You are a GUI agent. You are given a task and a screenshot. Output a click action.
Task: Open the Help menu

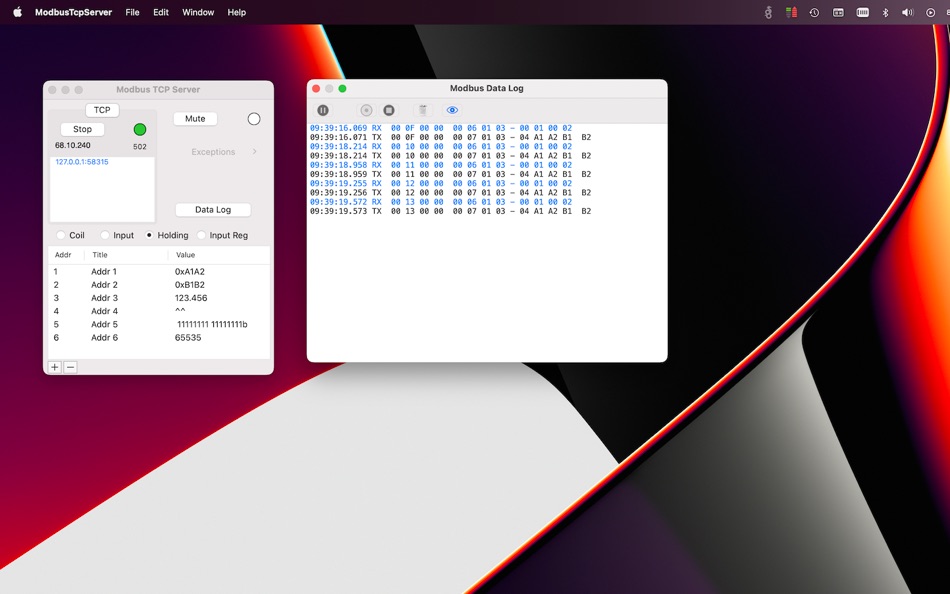pyautogui.click(x=236, y=12)
